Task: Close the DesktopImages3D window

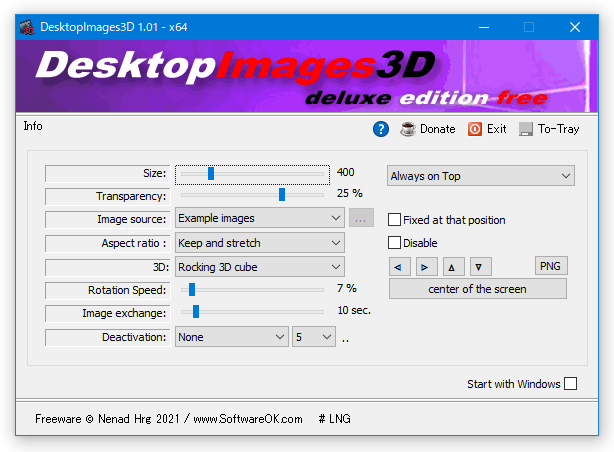Action: (574, 27)
